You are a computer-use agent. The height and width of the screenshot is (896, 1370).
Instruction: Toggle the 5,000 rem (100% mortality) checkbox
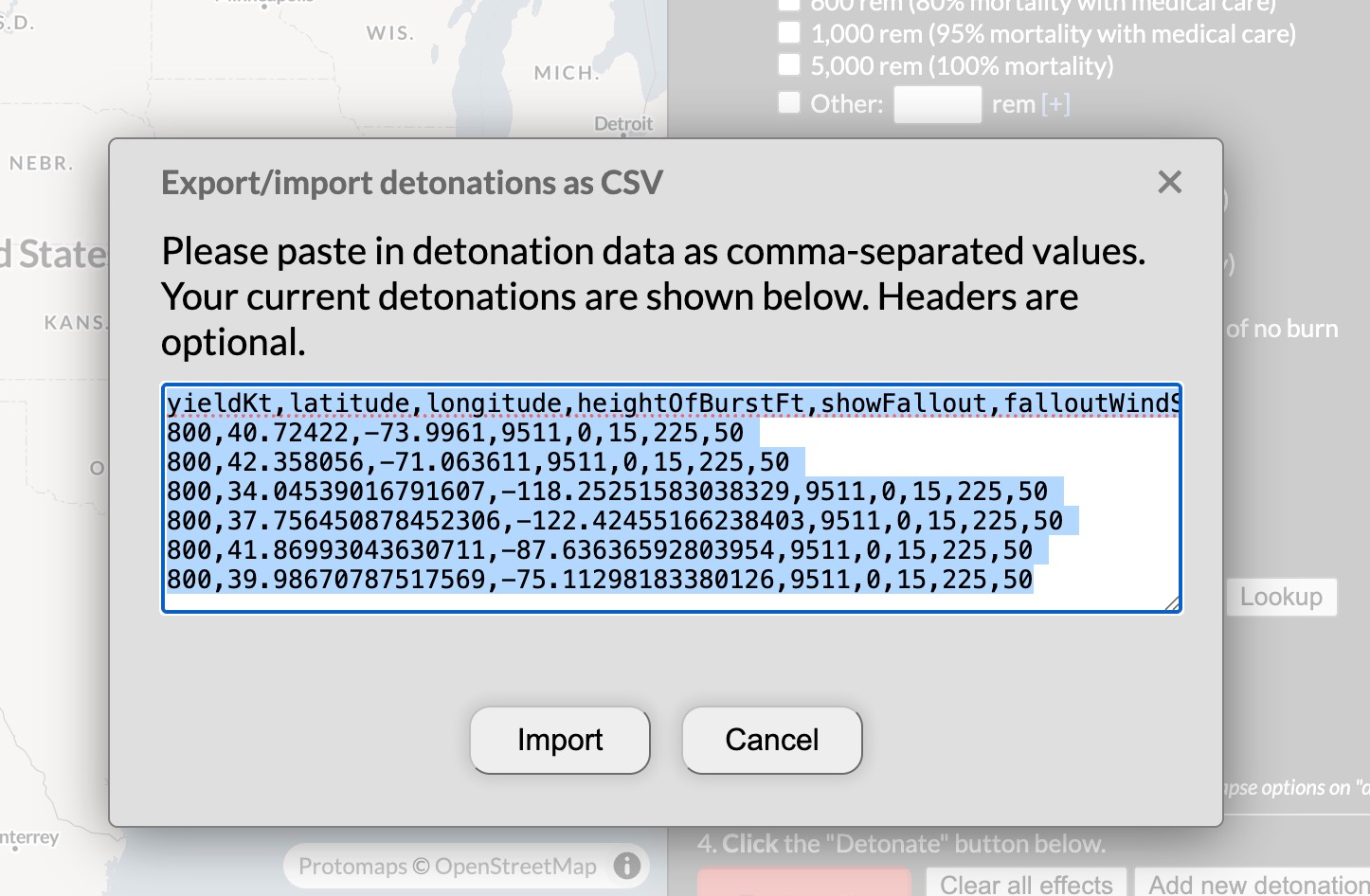(789, 65)
